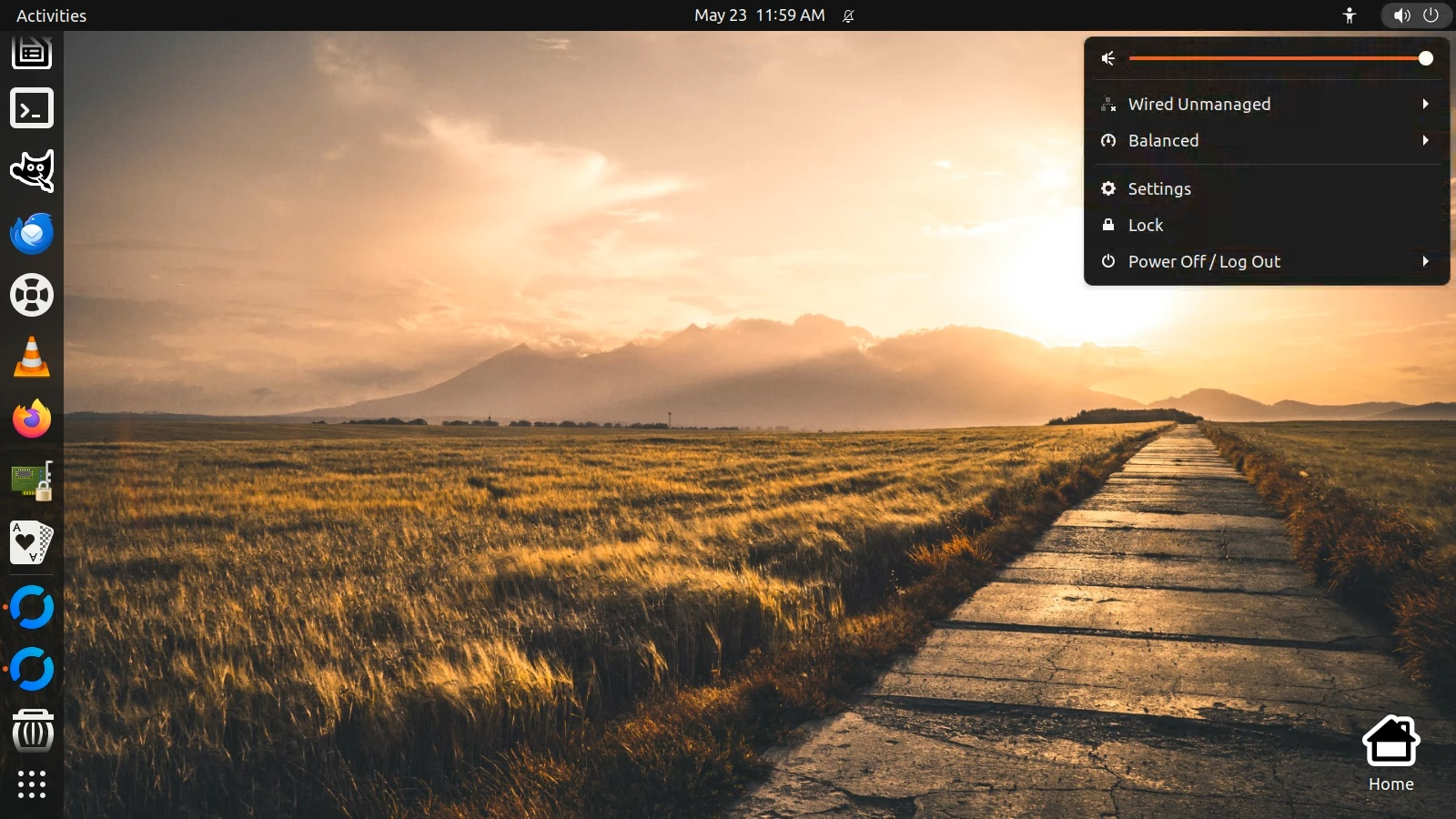This screenshot has width=1456, height=819.
Task: Open the accessibility menu in top bar
Action: coord(1349,15)
